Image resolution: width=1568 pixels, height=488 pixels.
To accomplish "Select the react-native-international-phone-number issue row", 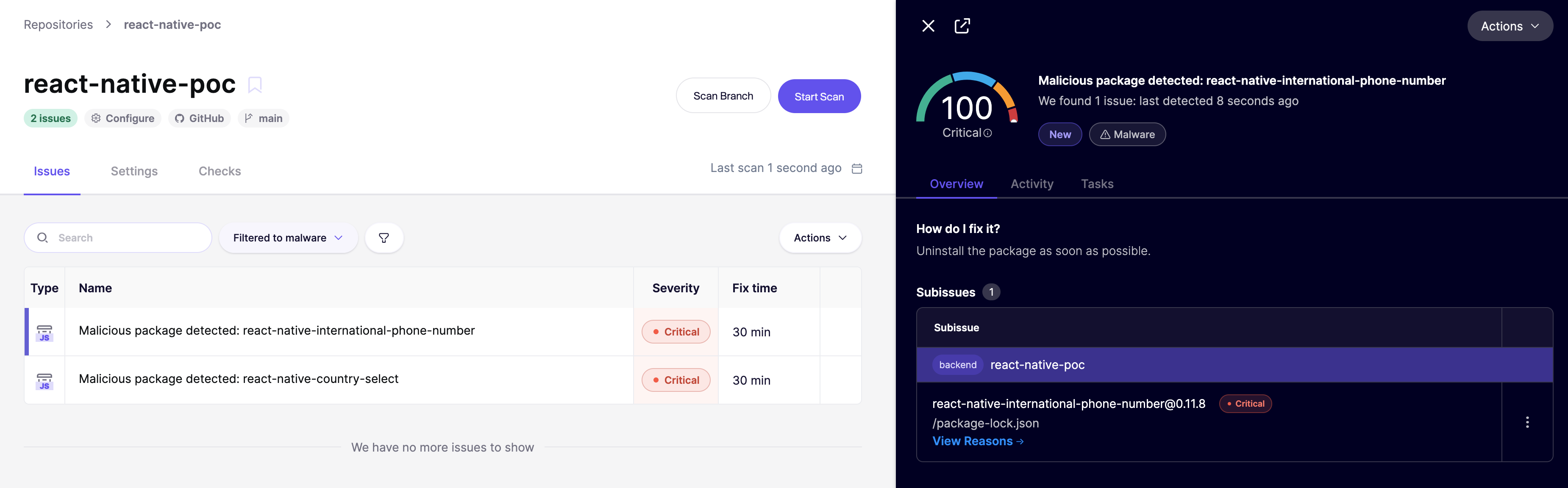I will click(442, 332).
